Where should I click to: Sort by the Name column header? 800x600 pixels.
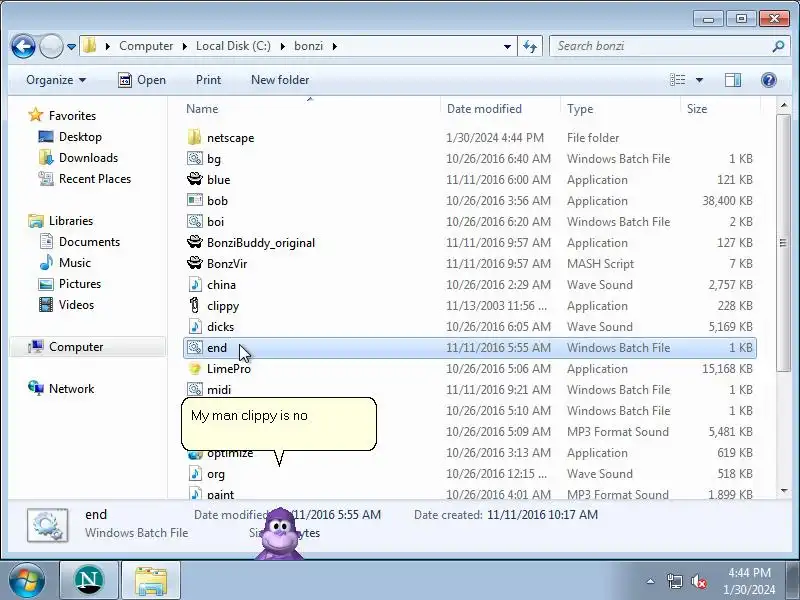(x=309, y=109)
